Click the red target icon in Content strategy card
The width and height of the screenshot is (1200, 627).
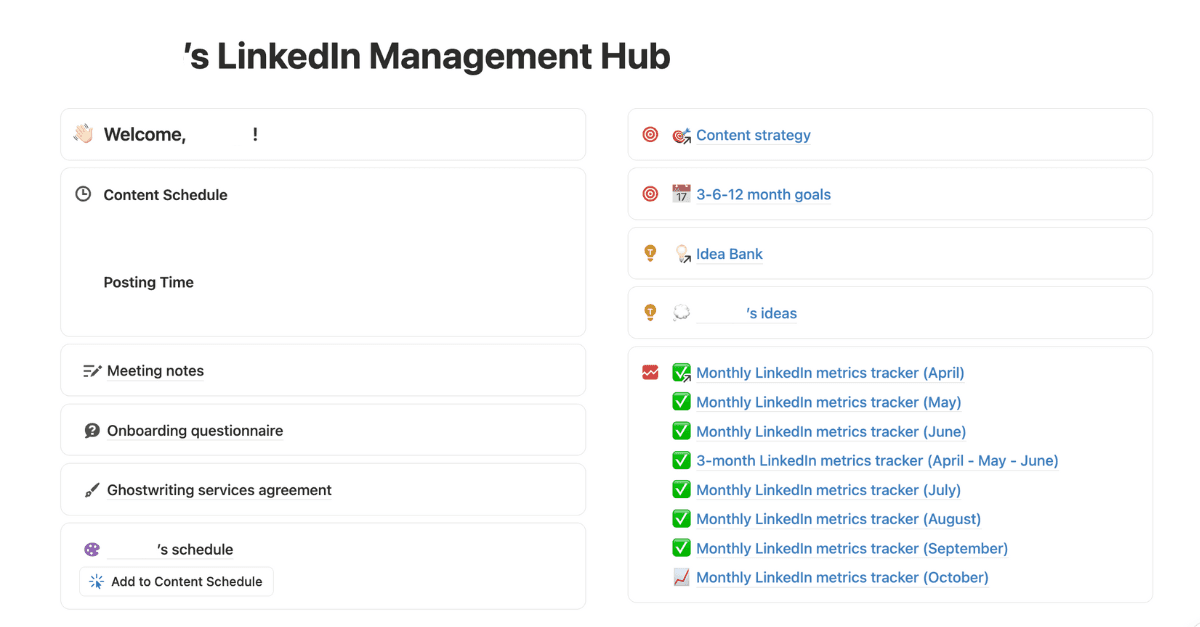[650, 134]
